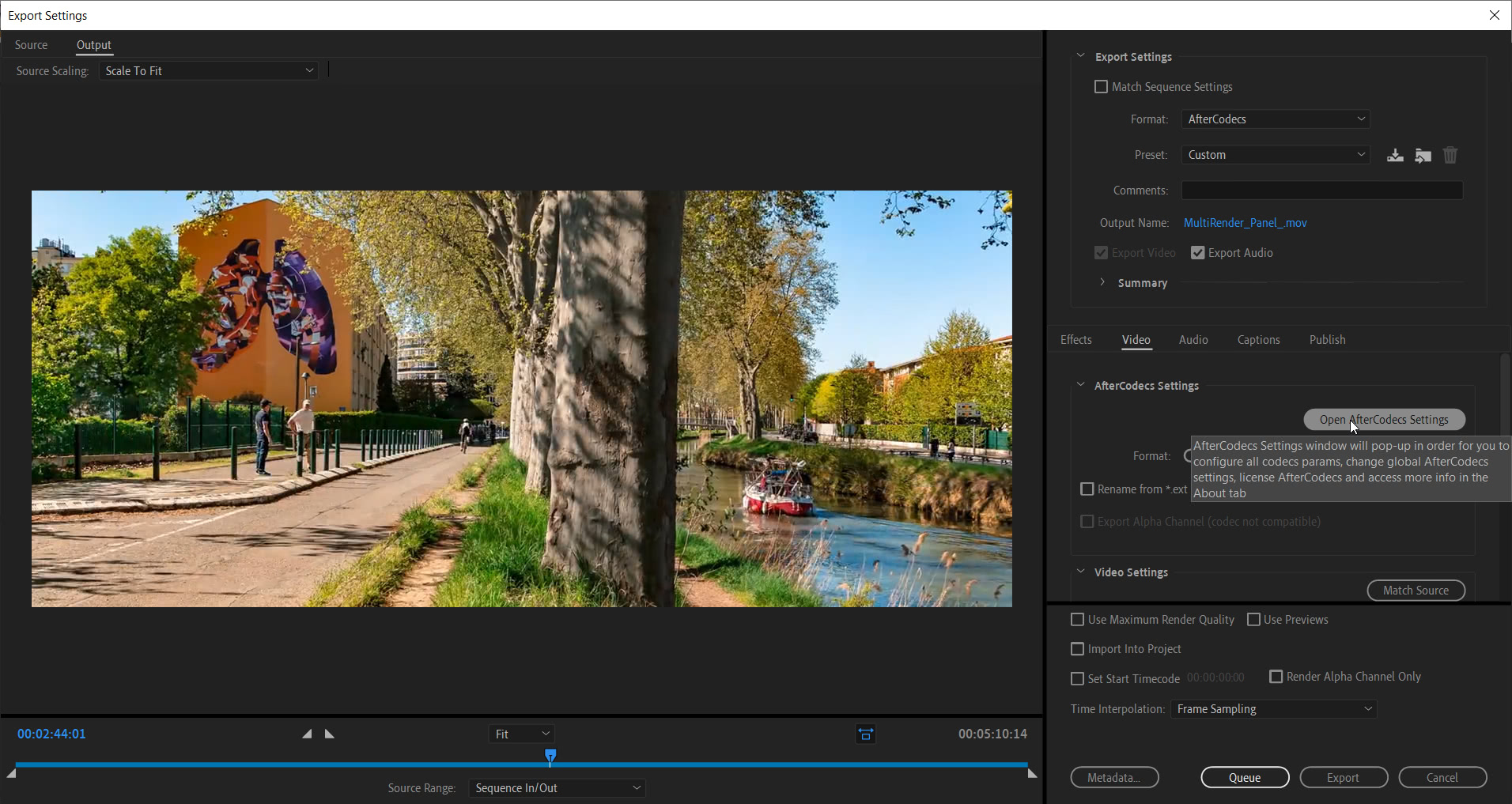Click the Open AfterCodecs Settings button
Screen dimensions: 1512x804
click(1383, 419)
